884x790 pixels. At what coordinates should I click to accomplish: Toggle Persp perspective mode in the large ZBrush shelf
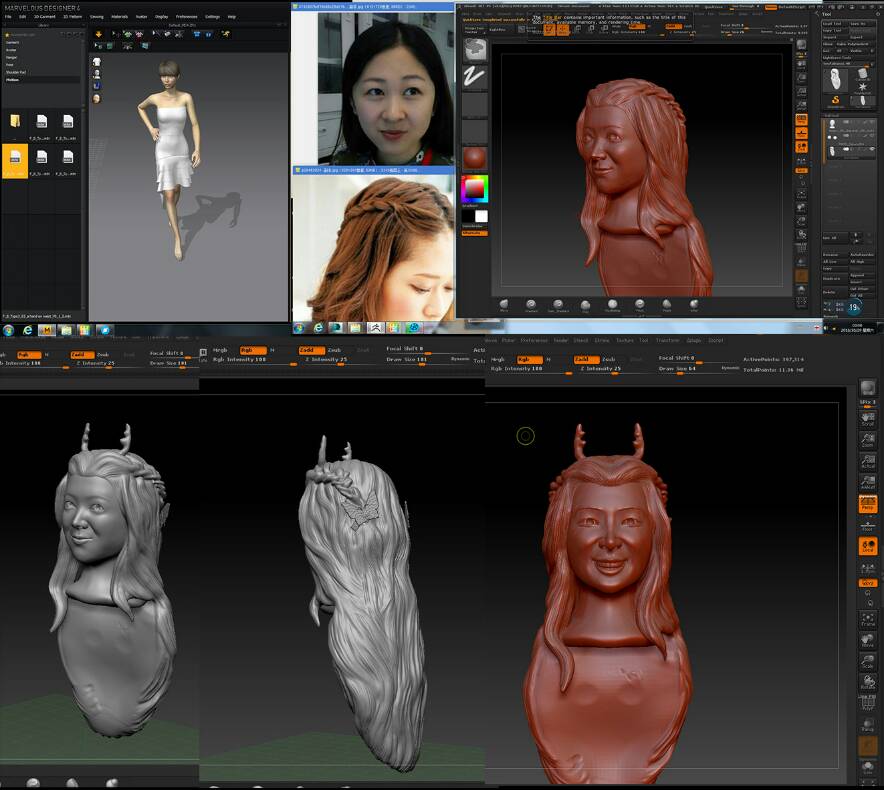pyautogui.click(x=868, y=505)
